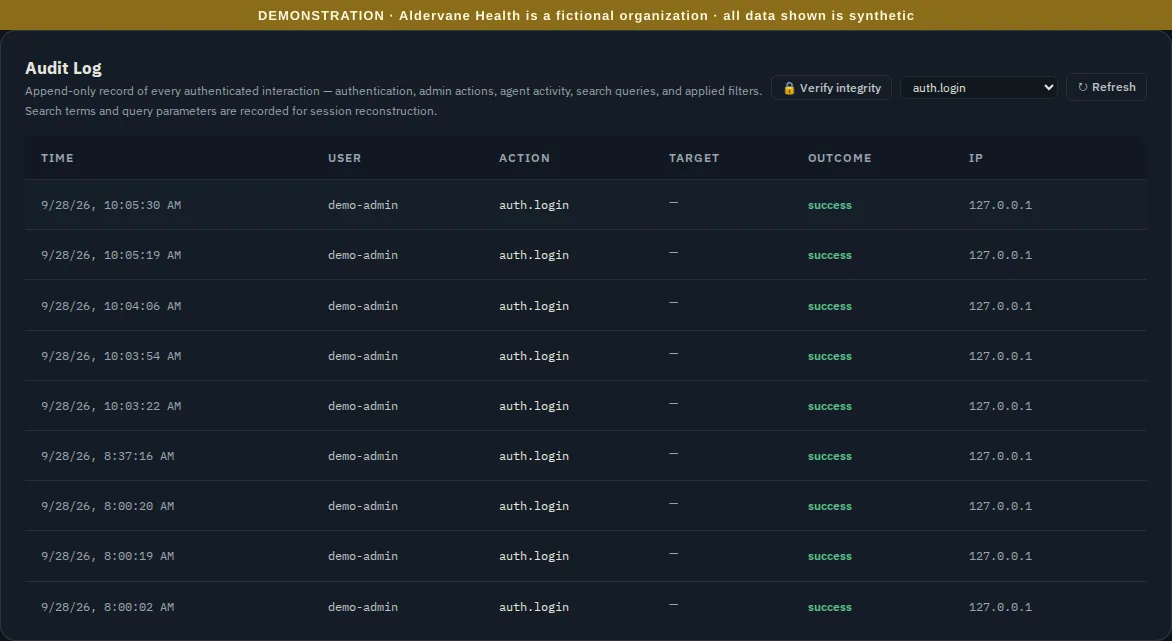Viewport: 1172px width, 641px height.
Task: Open the auth.login action filter dropdown
Action: 979,88
